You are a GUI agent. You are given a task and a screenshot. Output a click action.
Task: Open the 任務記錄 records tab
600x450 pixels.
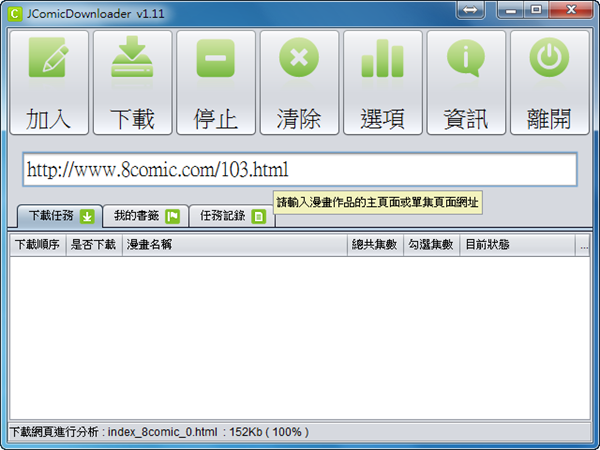(232, 216)
